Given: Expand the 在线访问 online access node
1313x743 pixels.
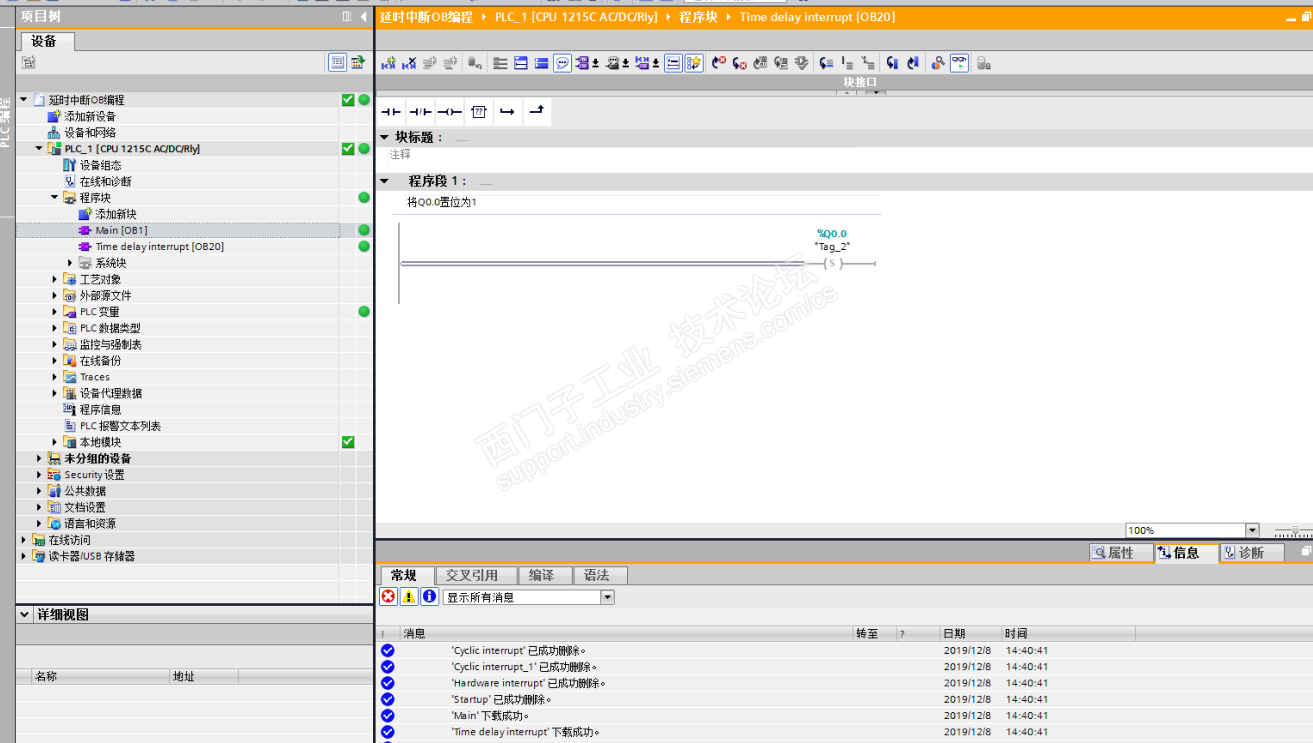Looking at the screenshot, I should (x=24, y=540).
